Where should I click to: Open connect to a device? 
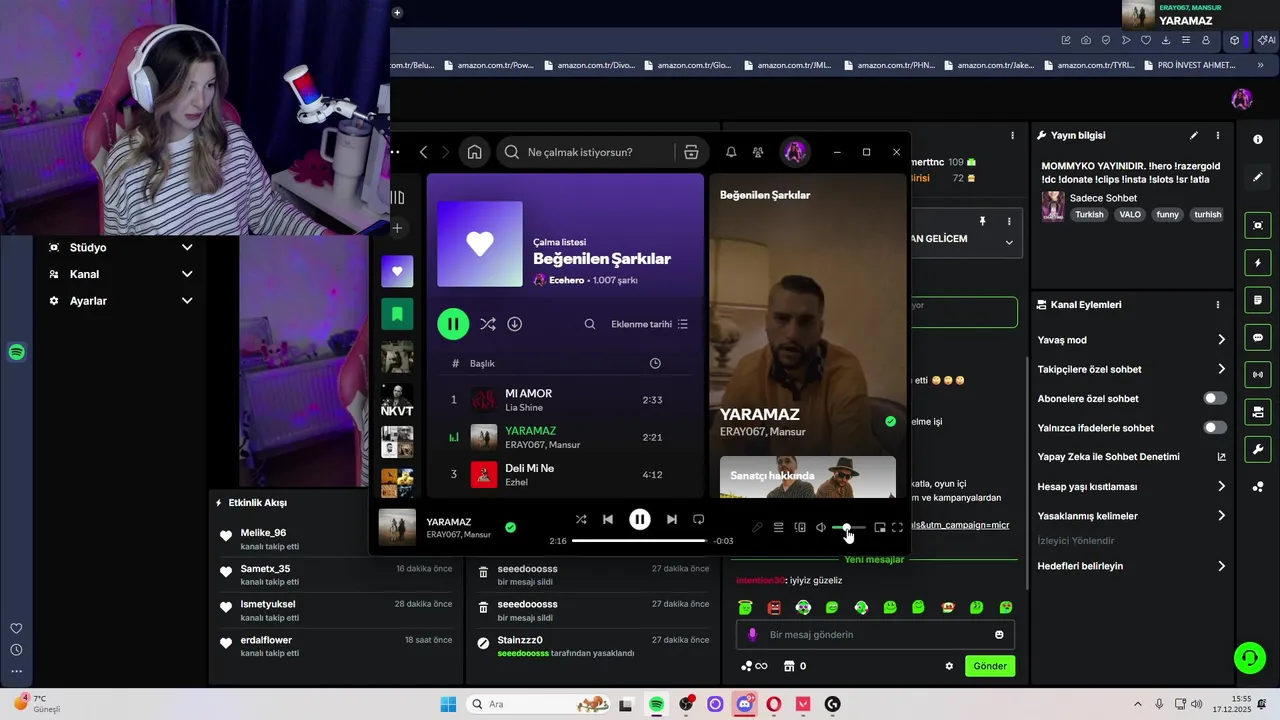tap(800, 527)
